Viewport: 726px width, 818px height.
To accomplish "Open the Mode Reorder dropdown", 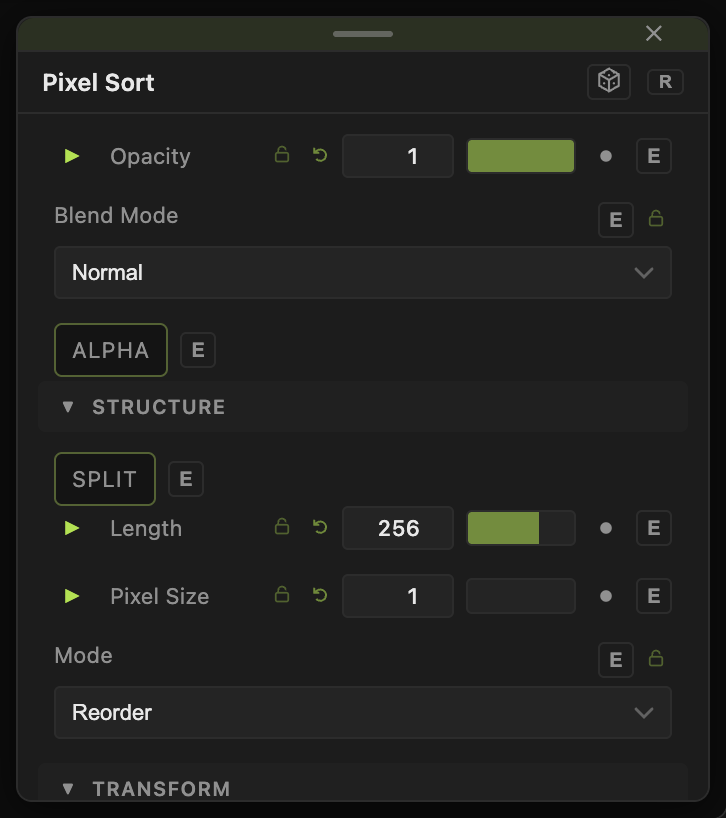I will (x=362, y=712).
